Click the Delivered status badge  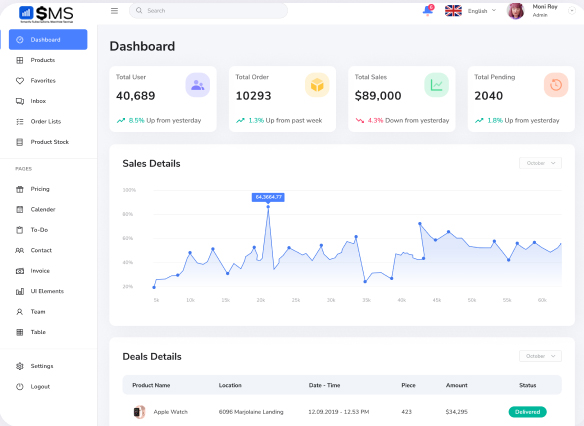click(x=527, y=412)
